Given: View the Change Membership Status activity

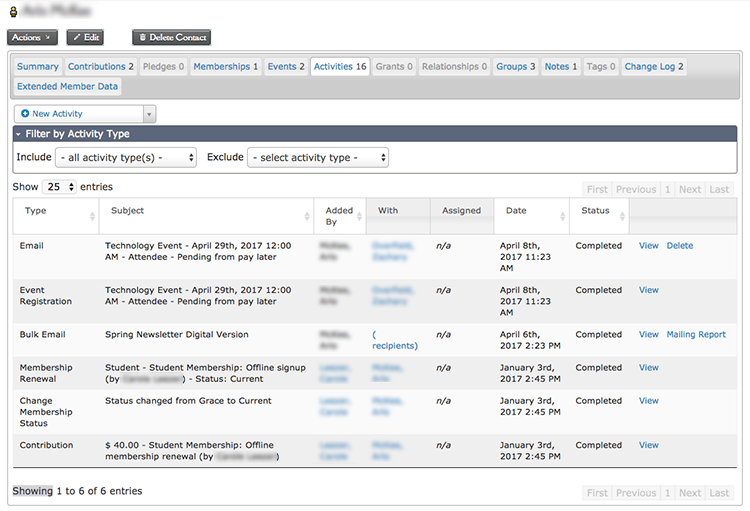Looking at the screenshot, I should pyautogui.click(x=649, y=400).
